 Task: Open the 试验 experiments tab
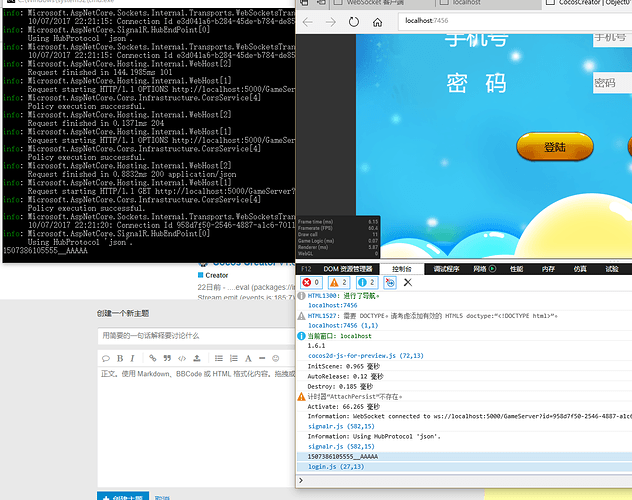[x=612, y=269]
